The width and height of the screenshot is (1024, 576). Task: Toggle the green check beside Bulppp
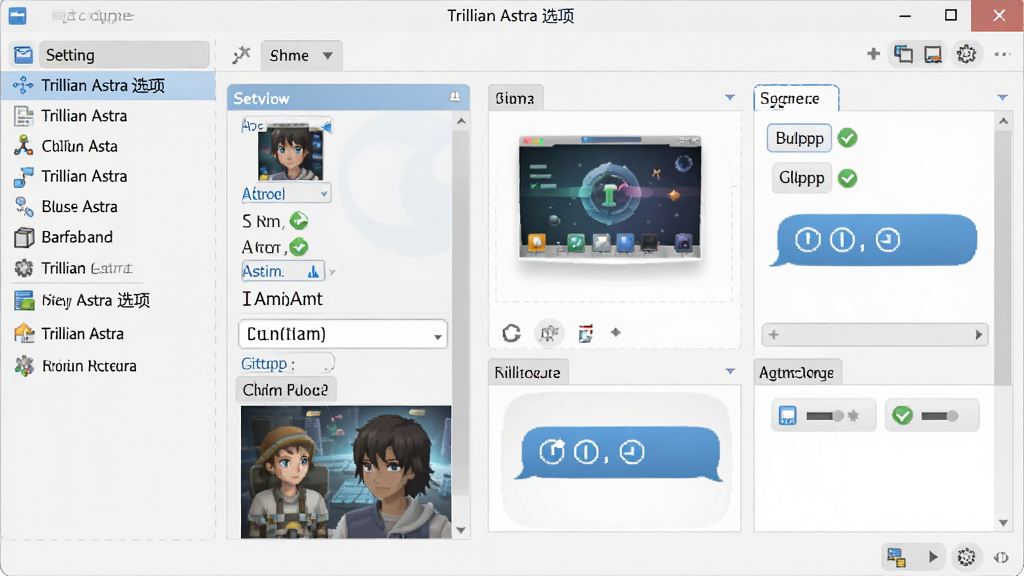[x=848, y=138]
